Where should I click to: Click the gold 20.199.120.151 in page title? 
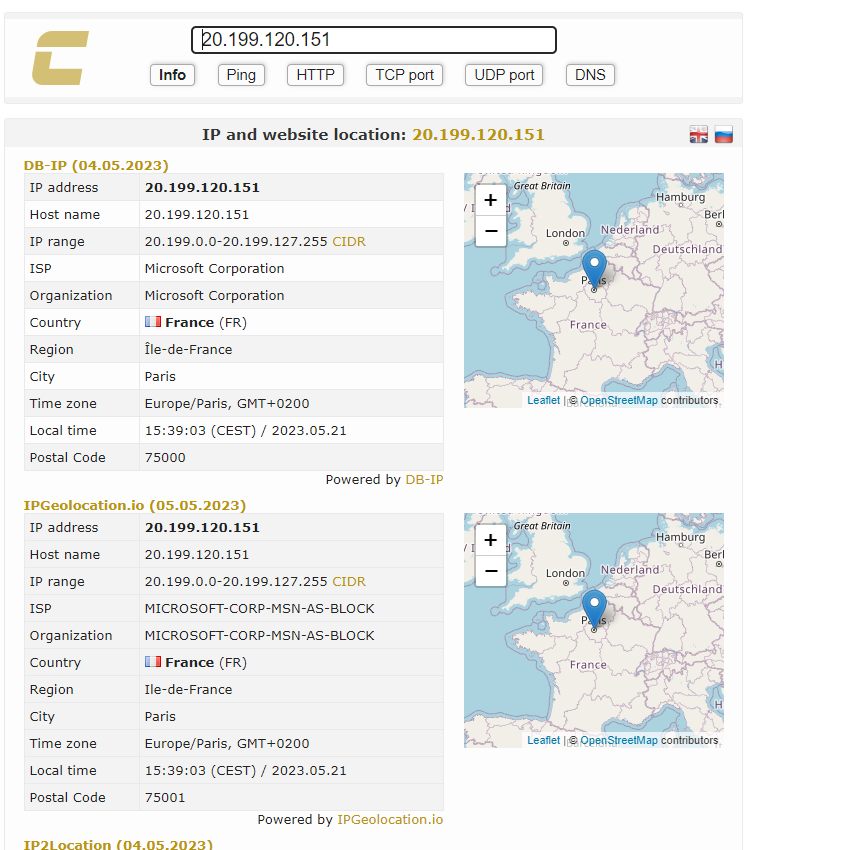click(478, 134)
